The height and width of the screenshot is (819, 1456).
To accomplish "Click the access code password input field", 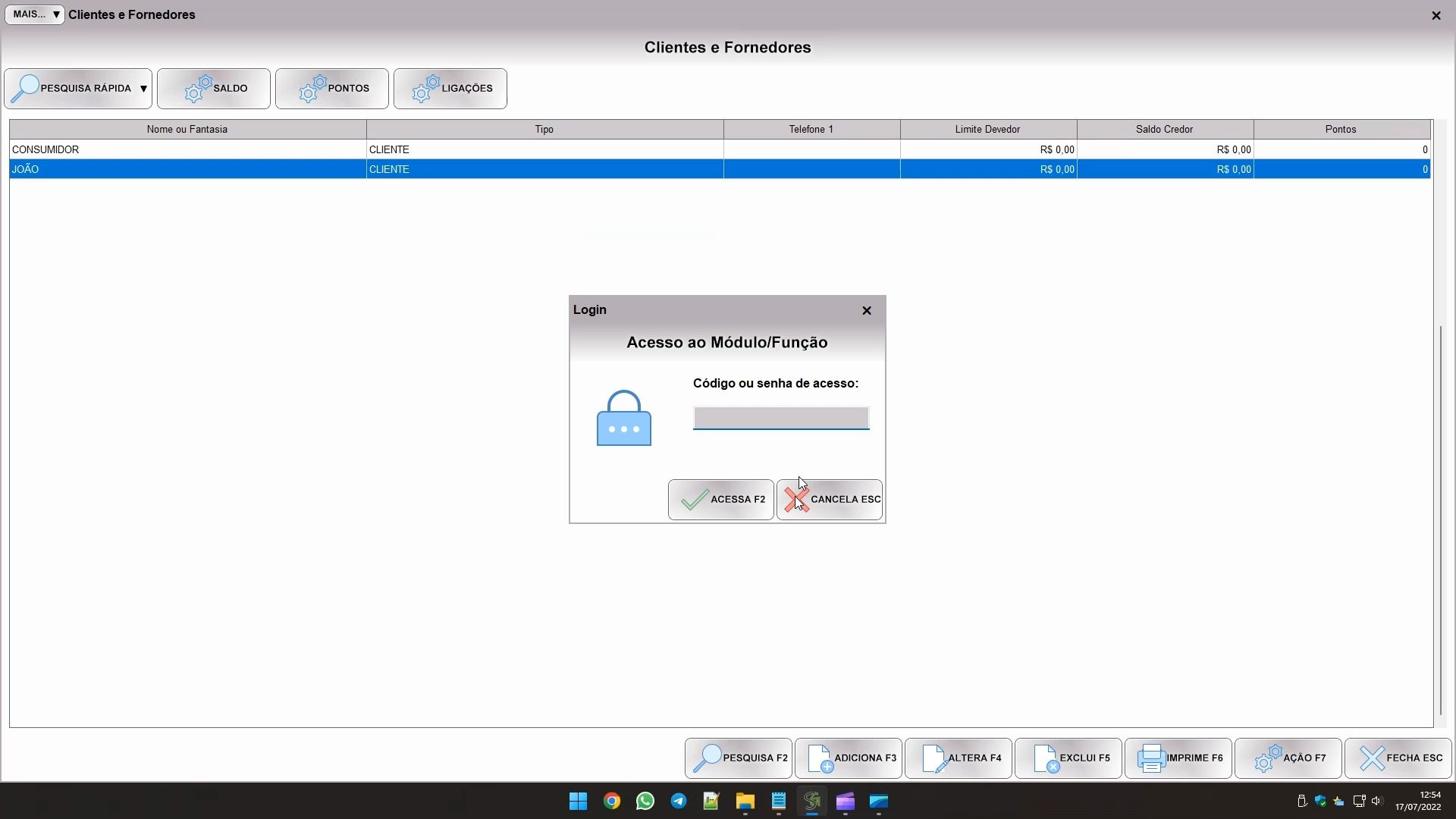I will point(780,418).
